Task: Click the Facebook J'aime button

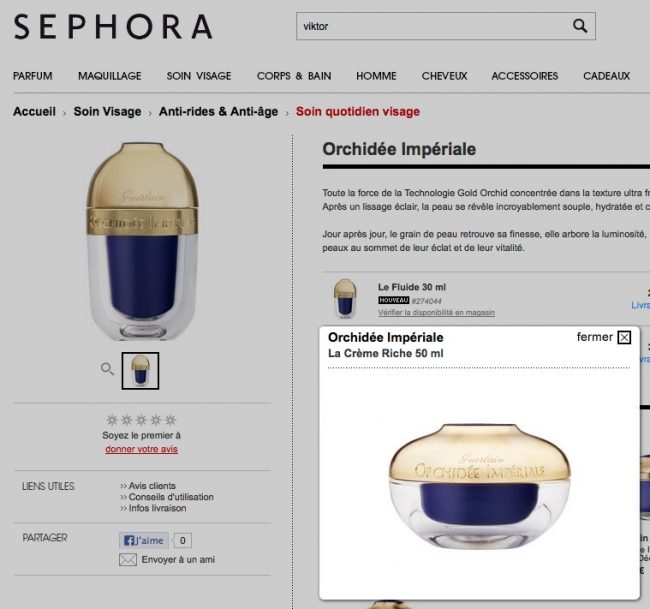Action: [x=144, y=540]
